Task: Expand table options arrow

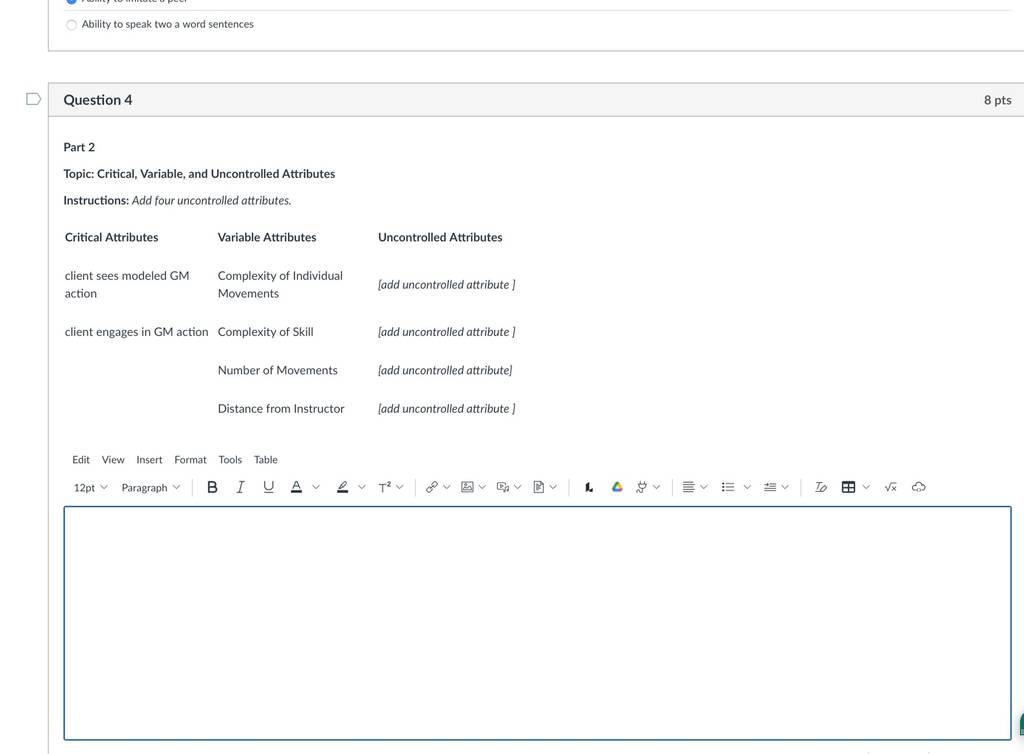Action: [866, 487]
